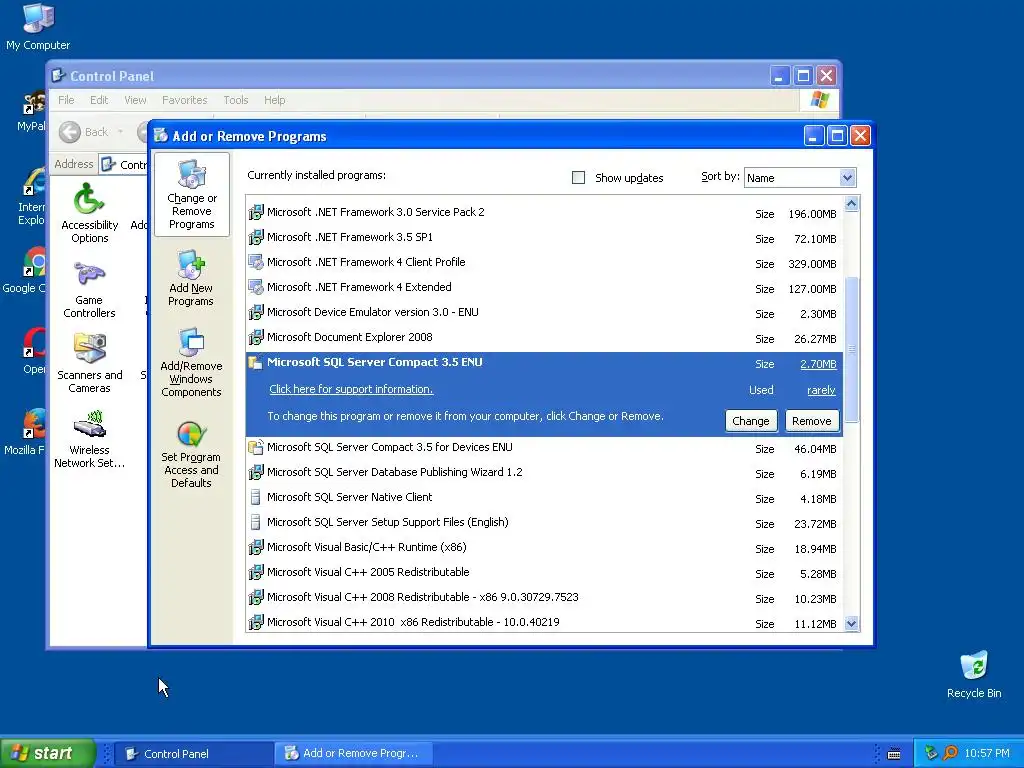Open Recycle Bin on desktop
The height and width of the screenshot is (768, 1024).
974,675
